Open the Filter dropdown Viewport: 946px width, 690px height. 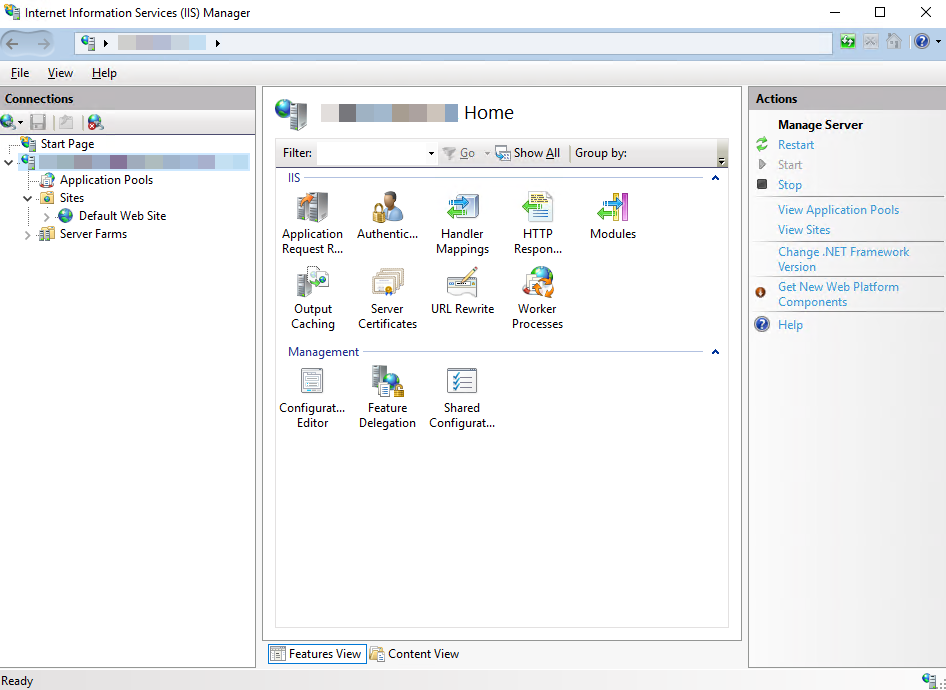click(x=430, y=153)
